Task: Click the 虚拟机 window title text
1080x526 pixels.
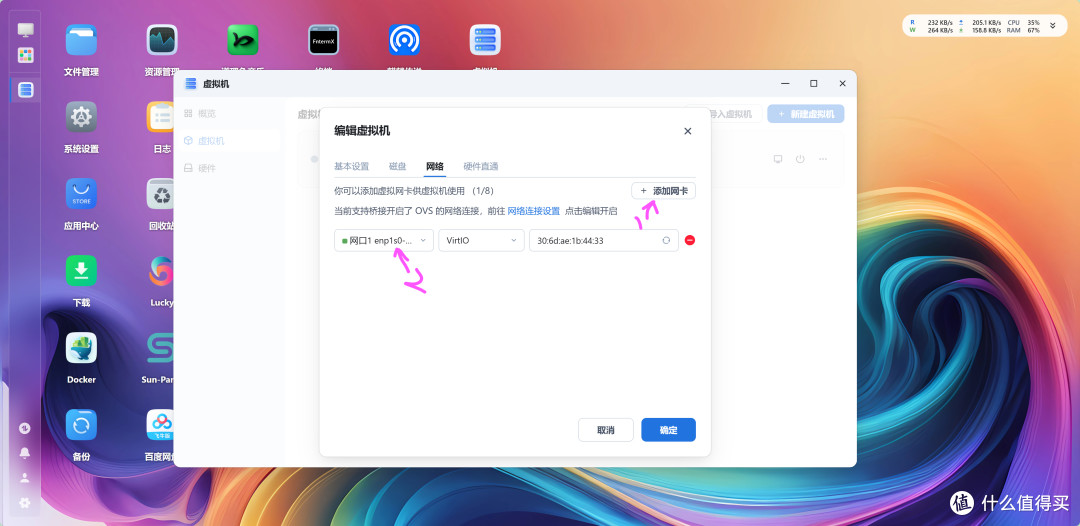Action: (x=216, y=84)
